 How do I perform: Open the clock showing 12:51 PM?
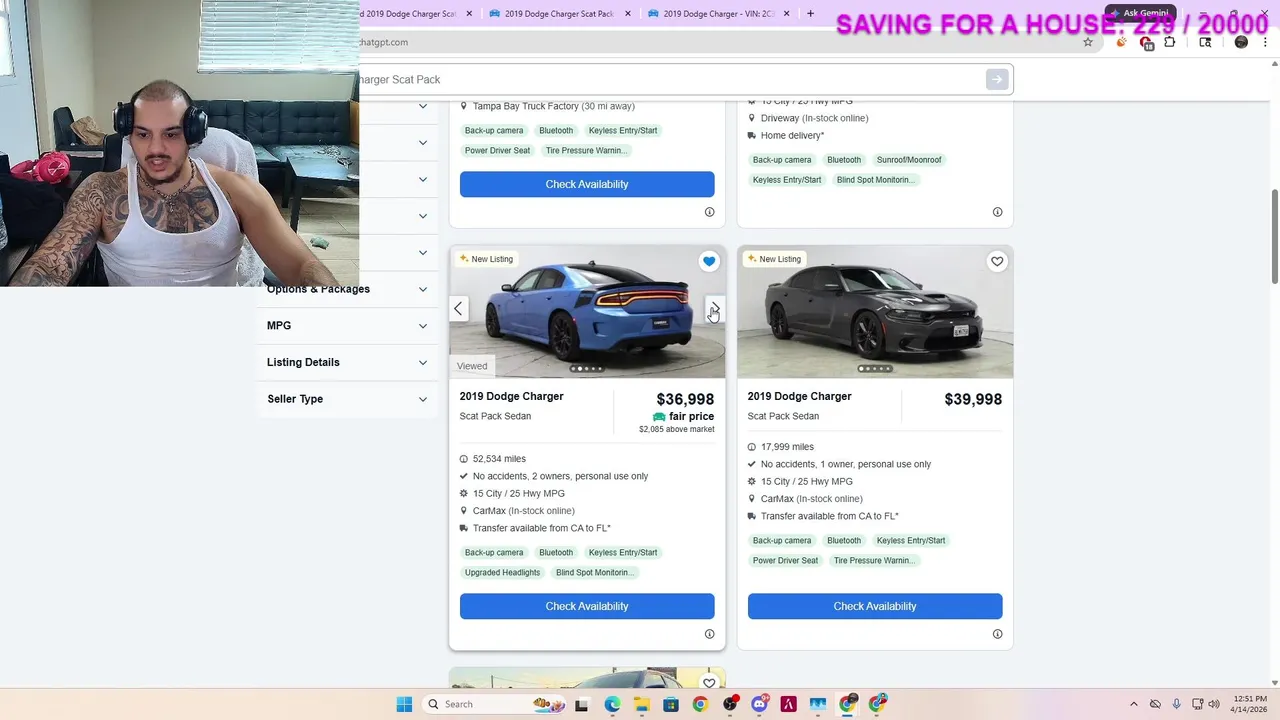point(1250,704)
